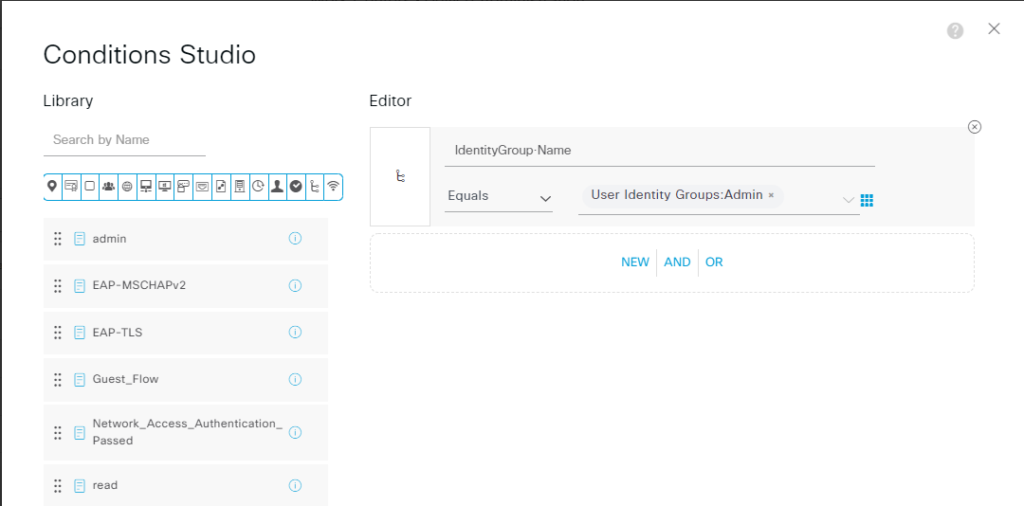Viewport: 1024px width, 506px height.
Task: Show info for admin condition
Action: point(295,239)
